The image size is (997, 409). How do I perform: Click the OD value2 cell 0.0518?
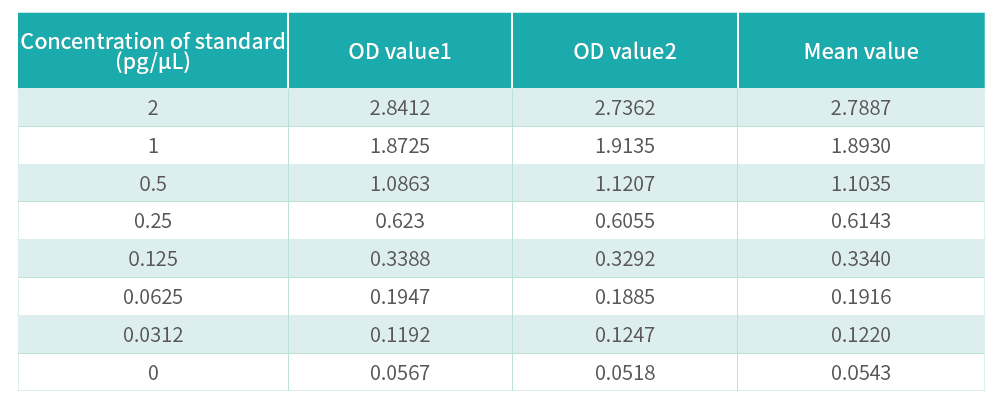point(625,372)
